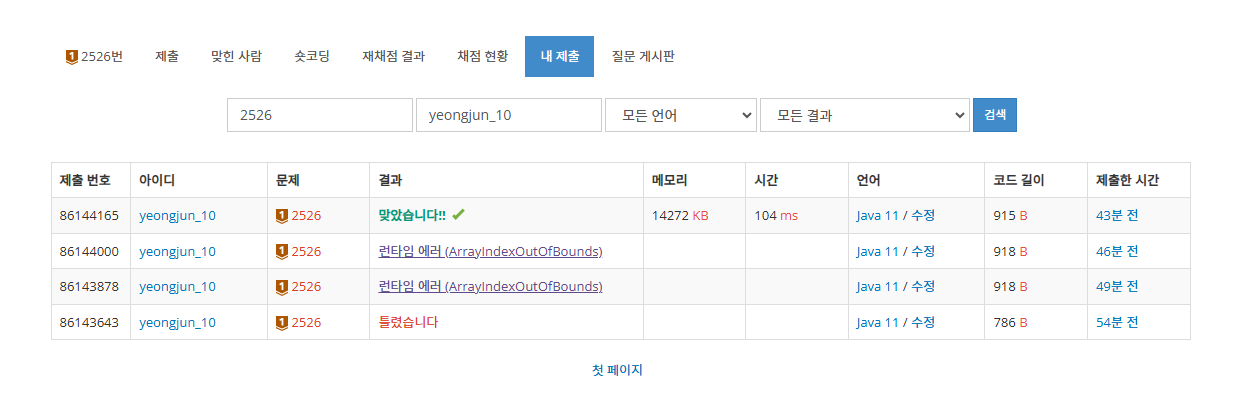
Task: Click the bronze badge in submission 86143643 row
Action: point(281,323)
